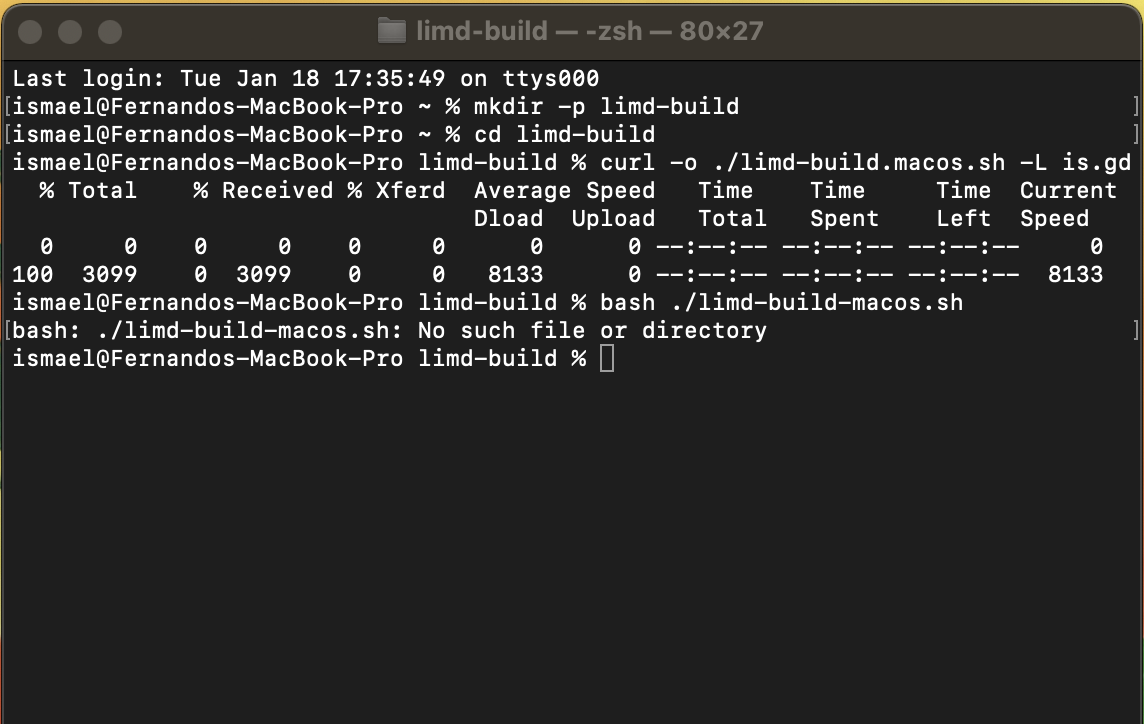Image resolution: width=1144 pixels, height=724 pixels.
Task: Click the limd-build.macos.sh filename text
Action: pyautogui.click(x=850, y=162)
